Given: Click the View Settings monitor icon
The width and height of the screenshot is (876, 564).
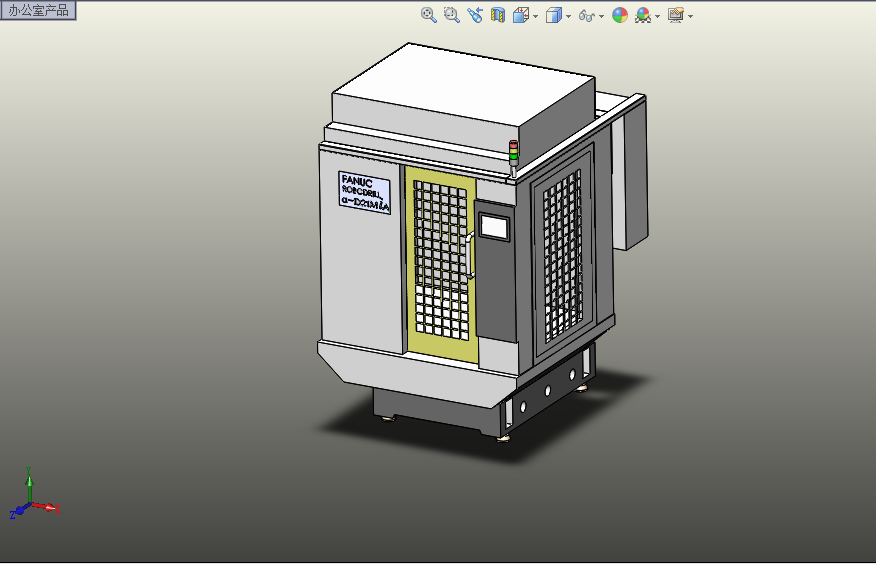Looking at the screenshot, I should pos(676,15).
